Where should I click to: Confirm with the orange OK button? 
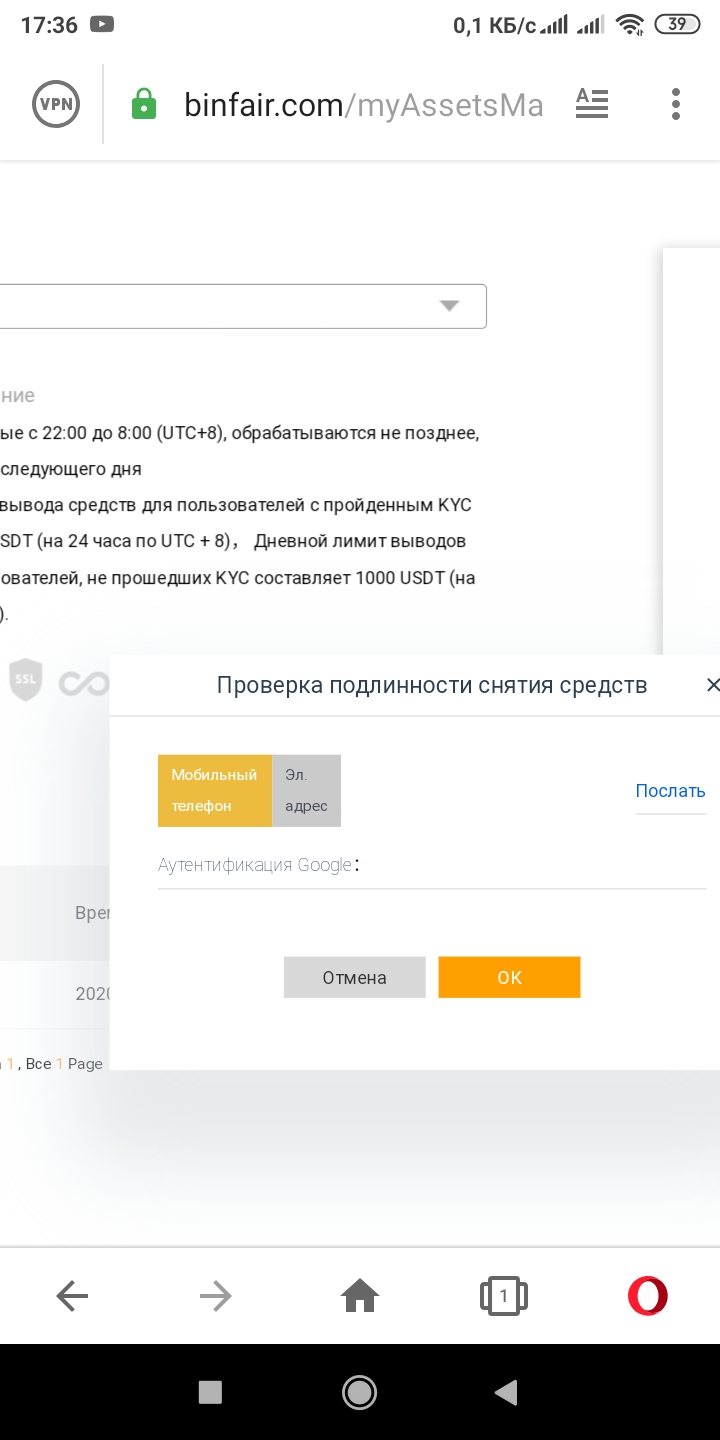point(509,977)
